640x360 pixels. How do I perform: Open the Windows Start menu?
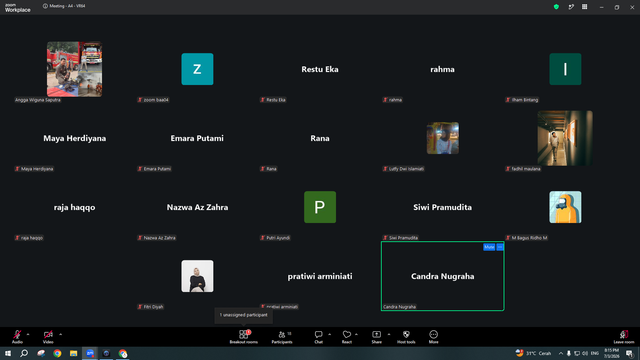[8, 353]
